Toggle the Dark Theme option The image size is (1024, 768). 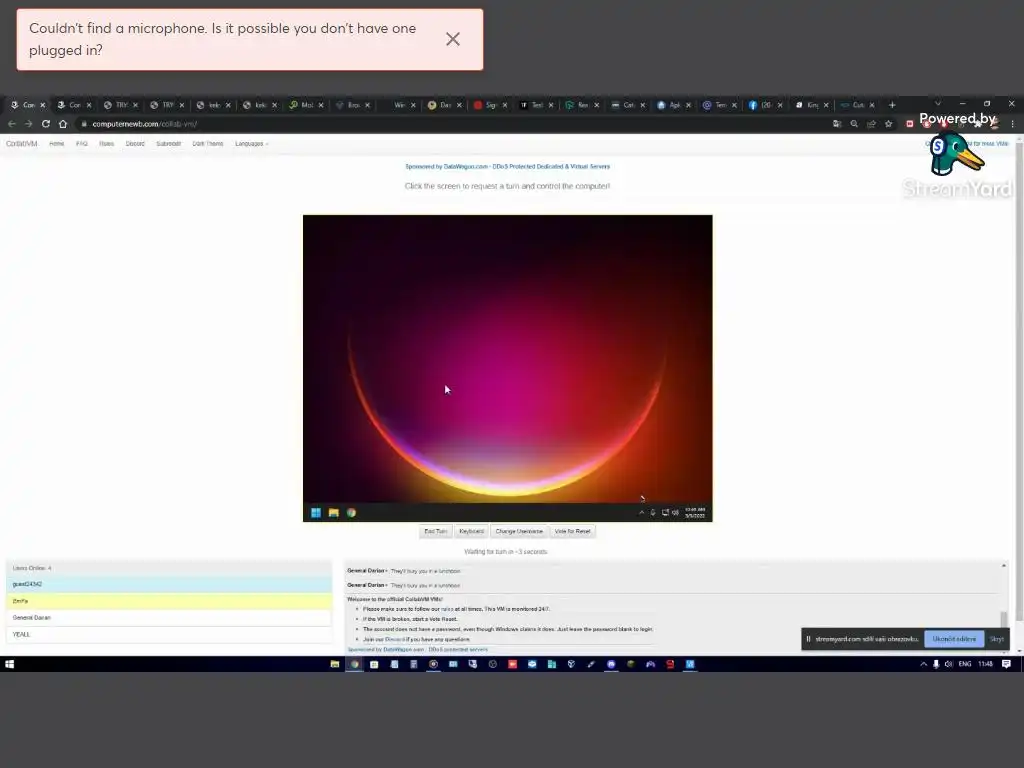pyautogui.click(x=208, y=144)
